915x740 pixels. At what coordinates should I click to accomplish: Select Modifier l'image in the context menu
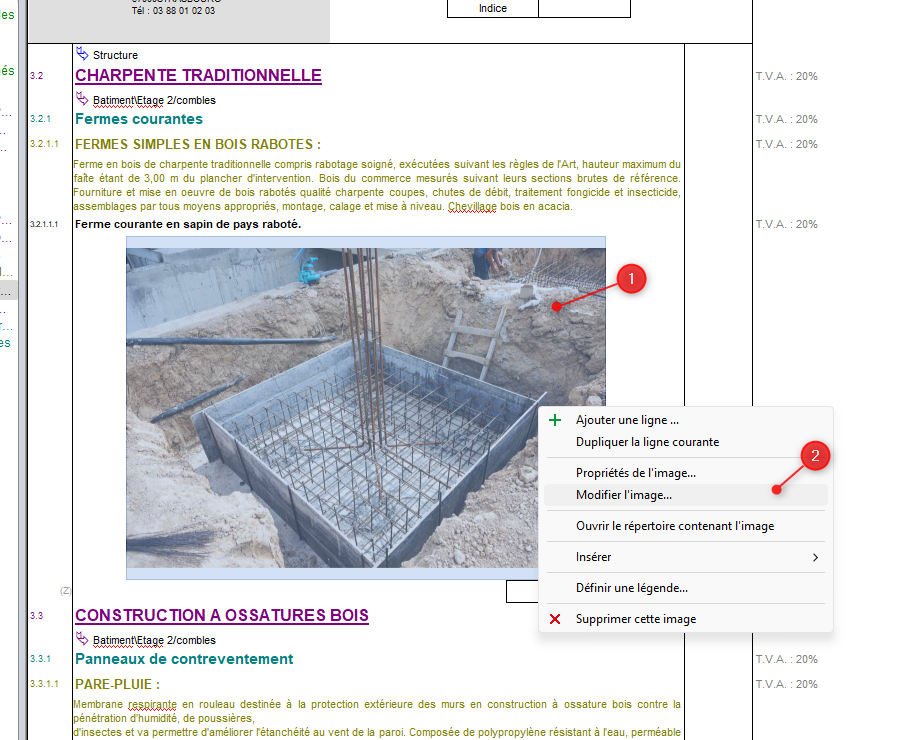[x=624, y=495]
